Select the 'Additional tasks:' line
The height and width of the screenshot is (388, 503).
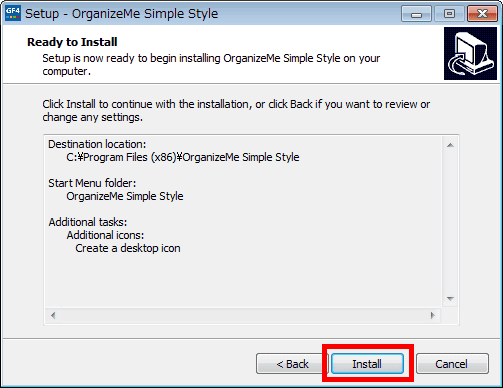(x=88, y=222)
